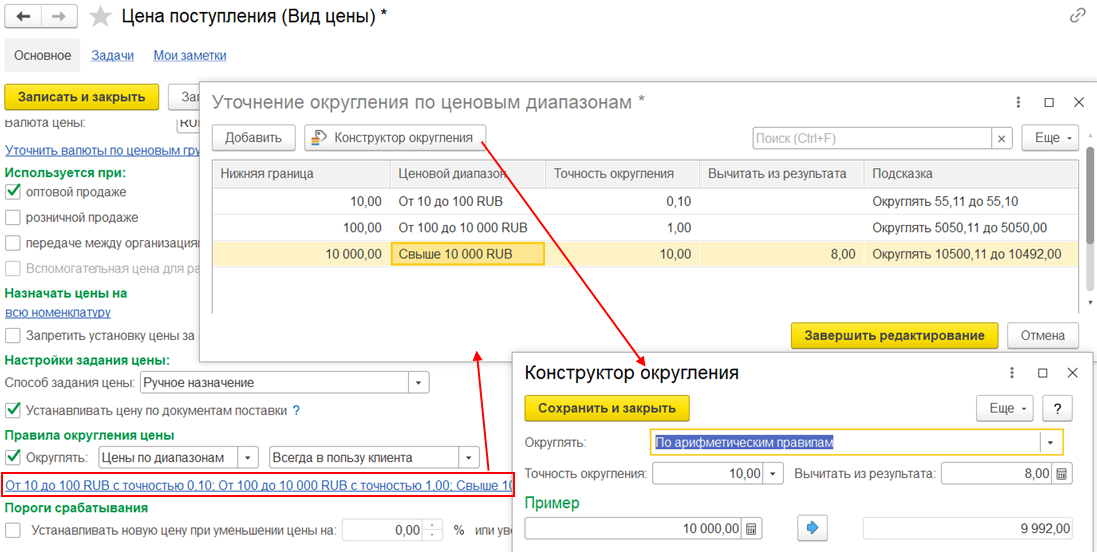Click blue arrow to calculate rounding example
This screenshot has width=1097, height=552.
[x=811, y=528]
